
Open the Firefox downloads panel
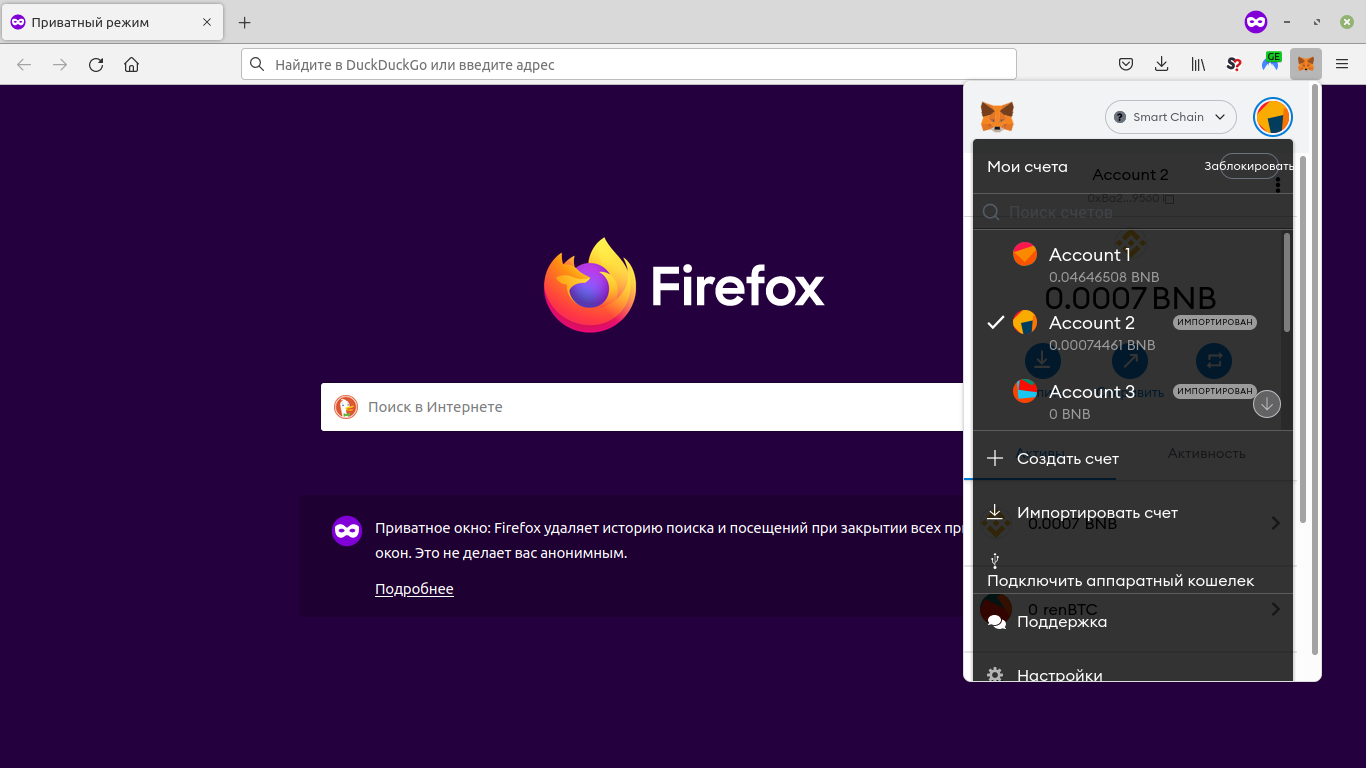click(x=1161, y=64)
